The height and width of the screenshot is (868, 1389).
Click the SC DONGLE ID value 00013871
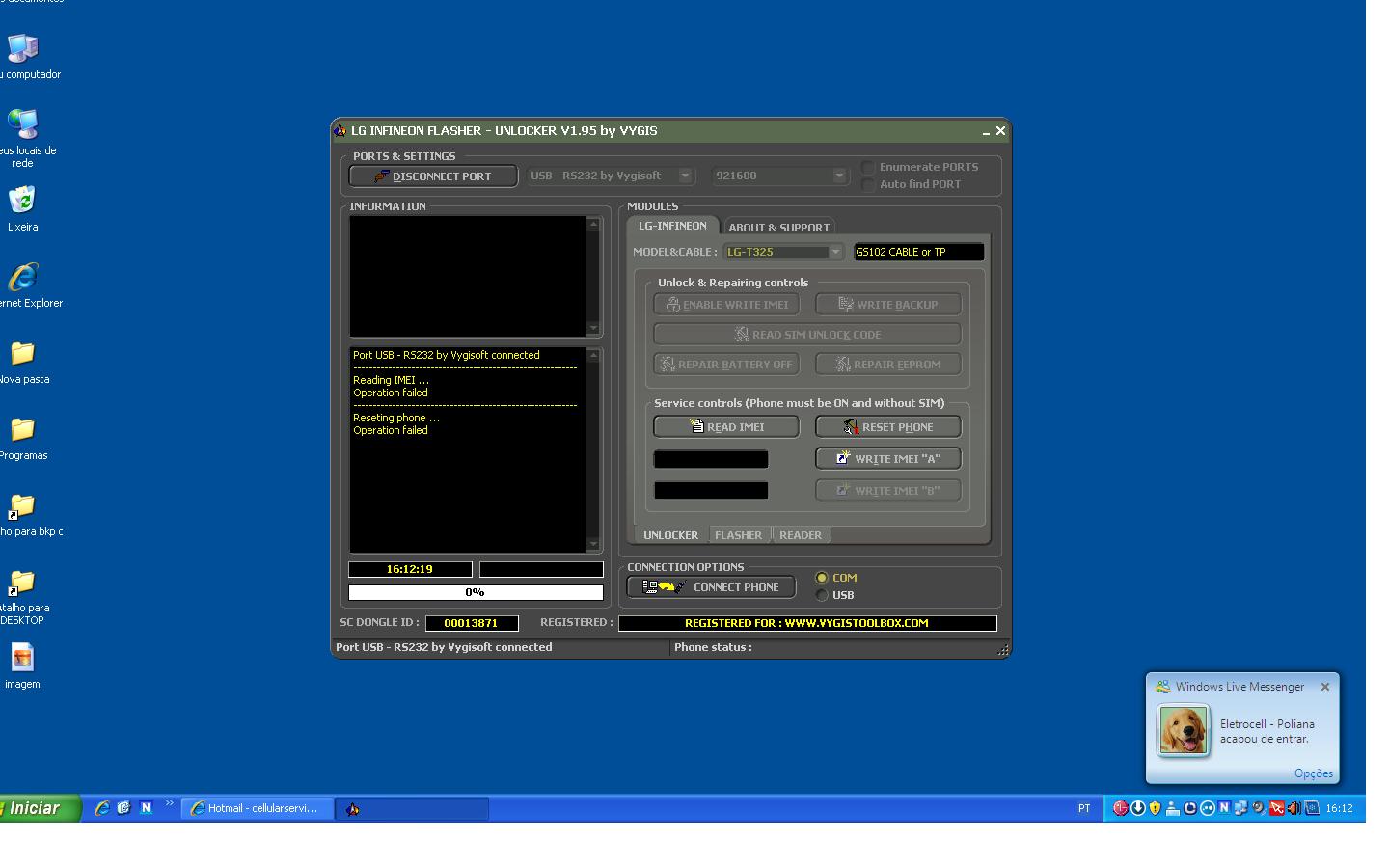472,623
